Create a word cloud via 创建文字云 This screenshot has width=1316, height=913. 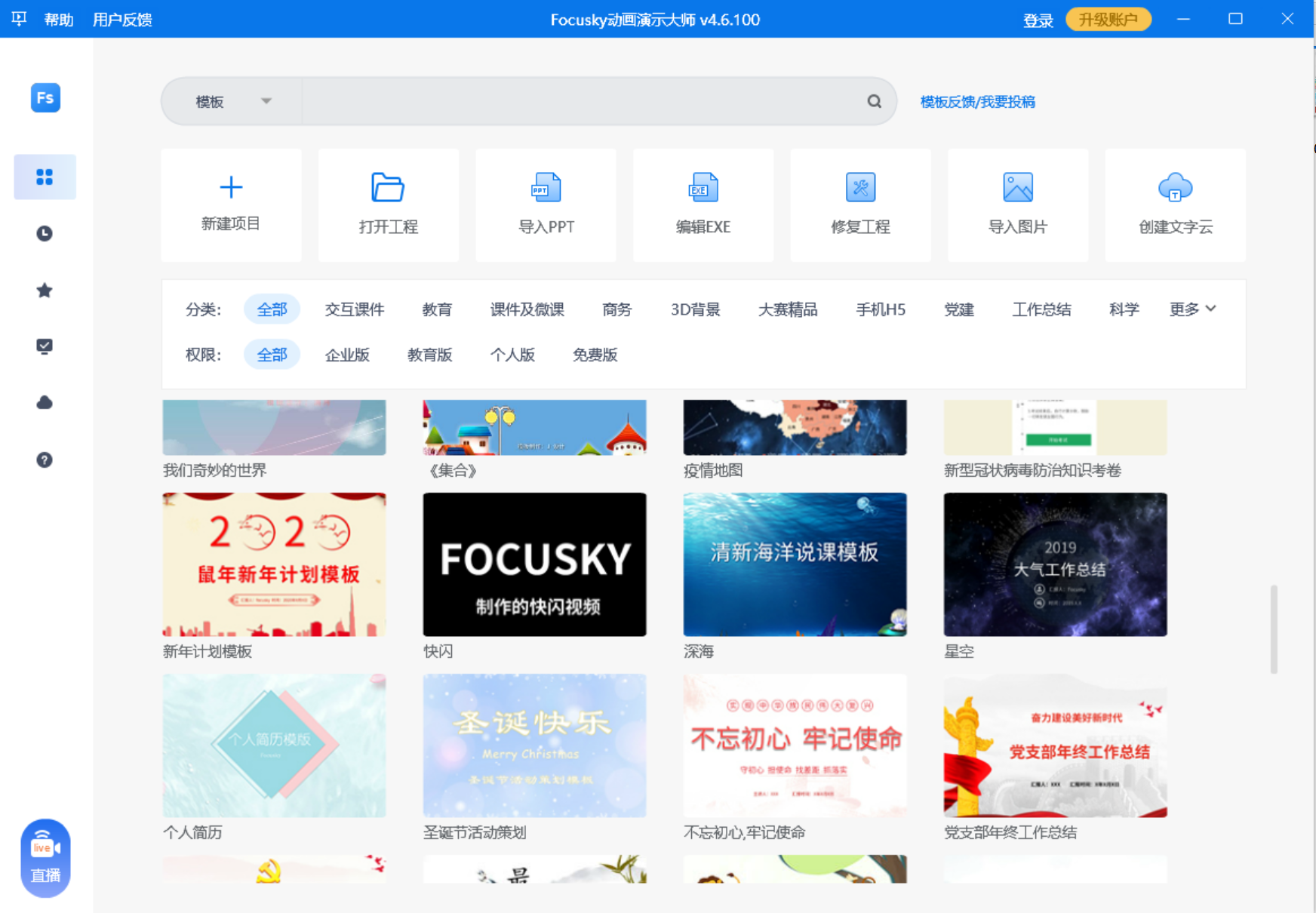[x=1176, y=205]
